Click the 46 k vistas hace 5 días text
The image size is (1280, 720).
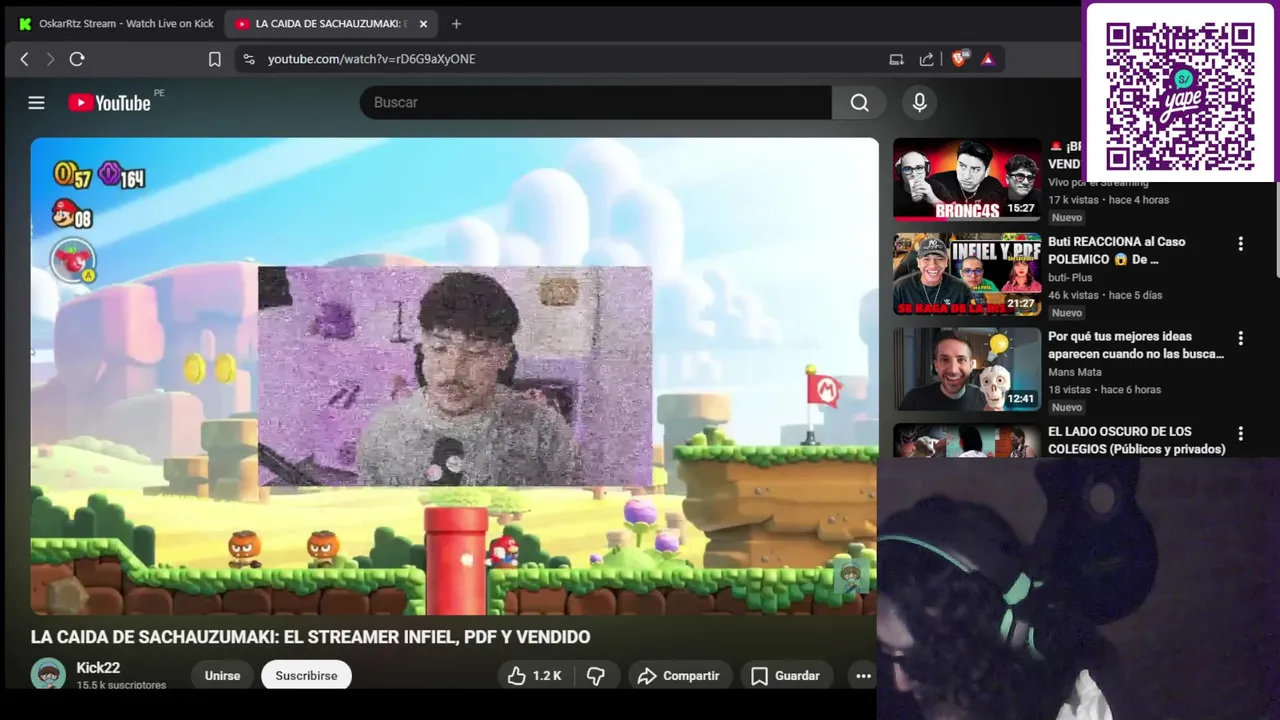click(x=1107, y=295)
